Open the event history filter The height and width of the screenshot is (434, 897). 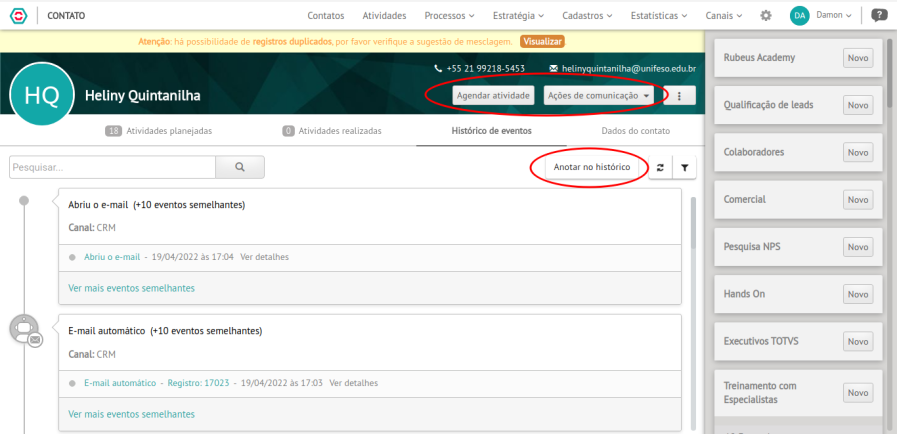tap(684, 168)
